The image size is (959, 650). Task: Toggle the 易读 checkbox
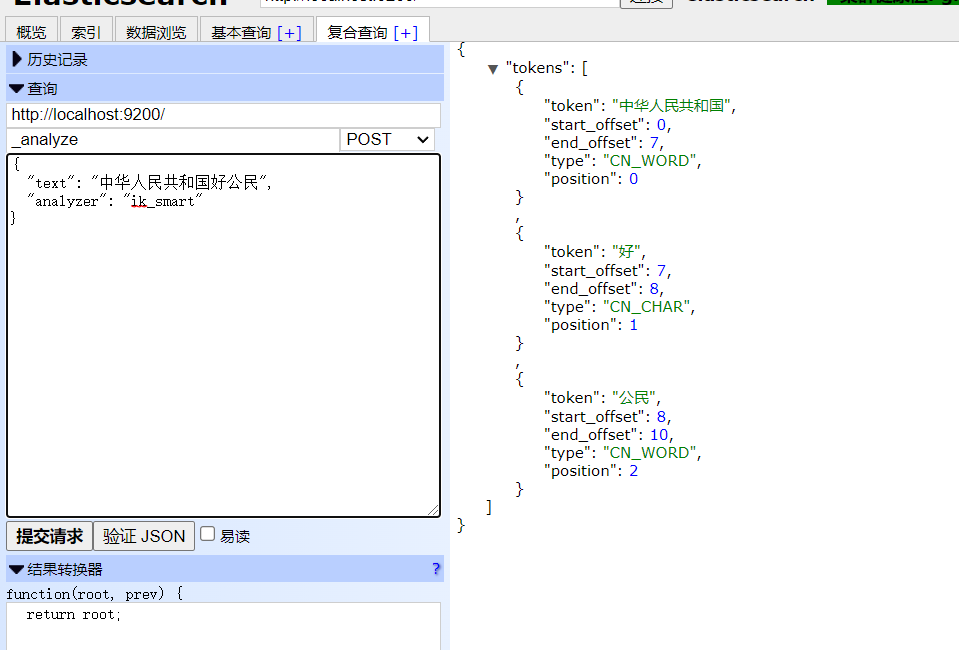(x=208, y=534)
